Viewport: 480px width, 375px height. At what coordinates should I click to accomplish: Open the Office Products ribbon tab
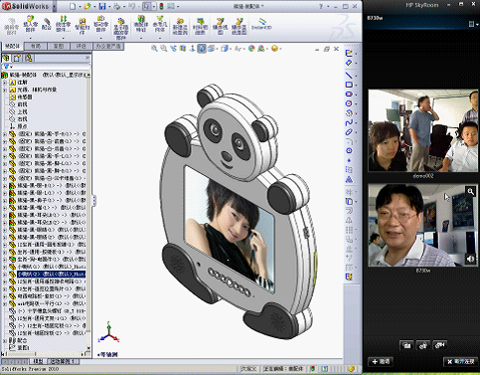(x=109, y=46)
